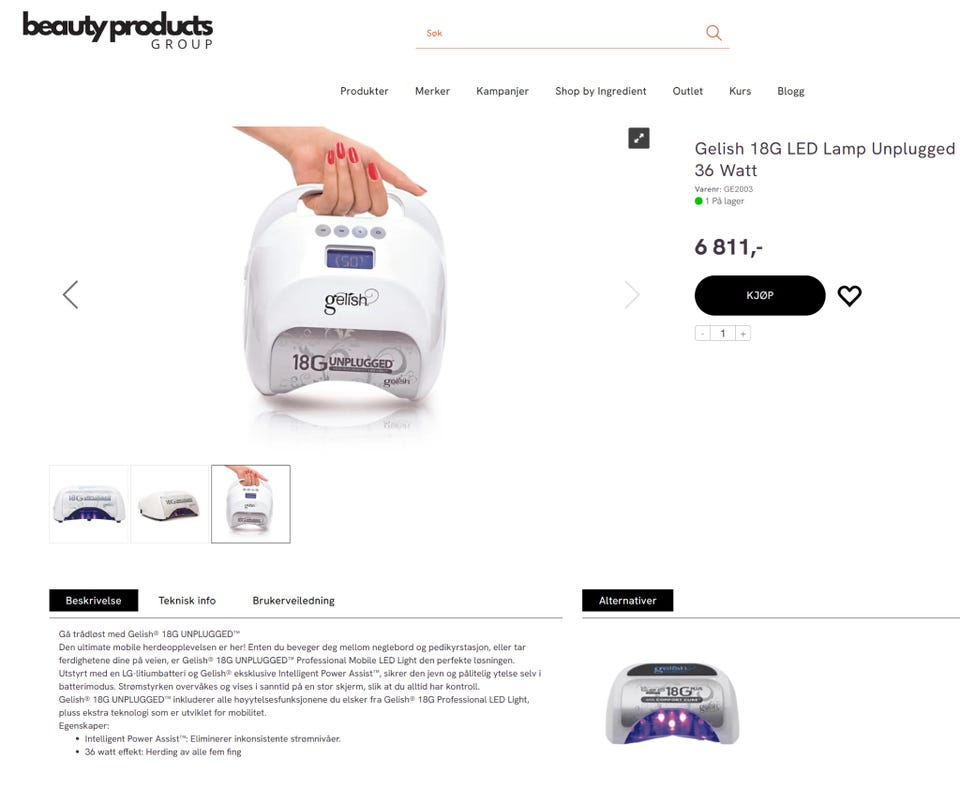The height and width of the screenshot is (788, 960).
Task: Click the KJØP buy button
Action: (760, 296)
